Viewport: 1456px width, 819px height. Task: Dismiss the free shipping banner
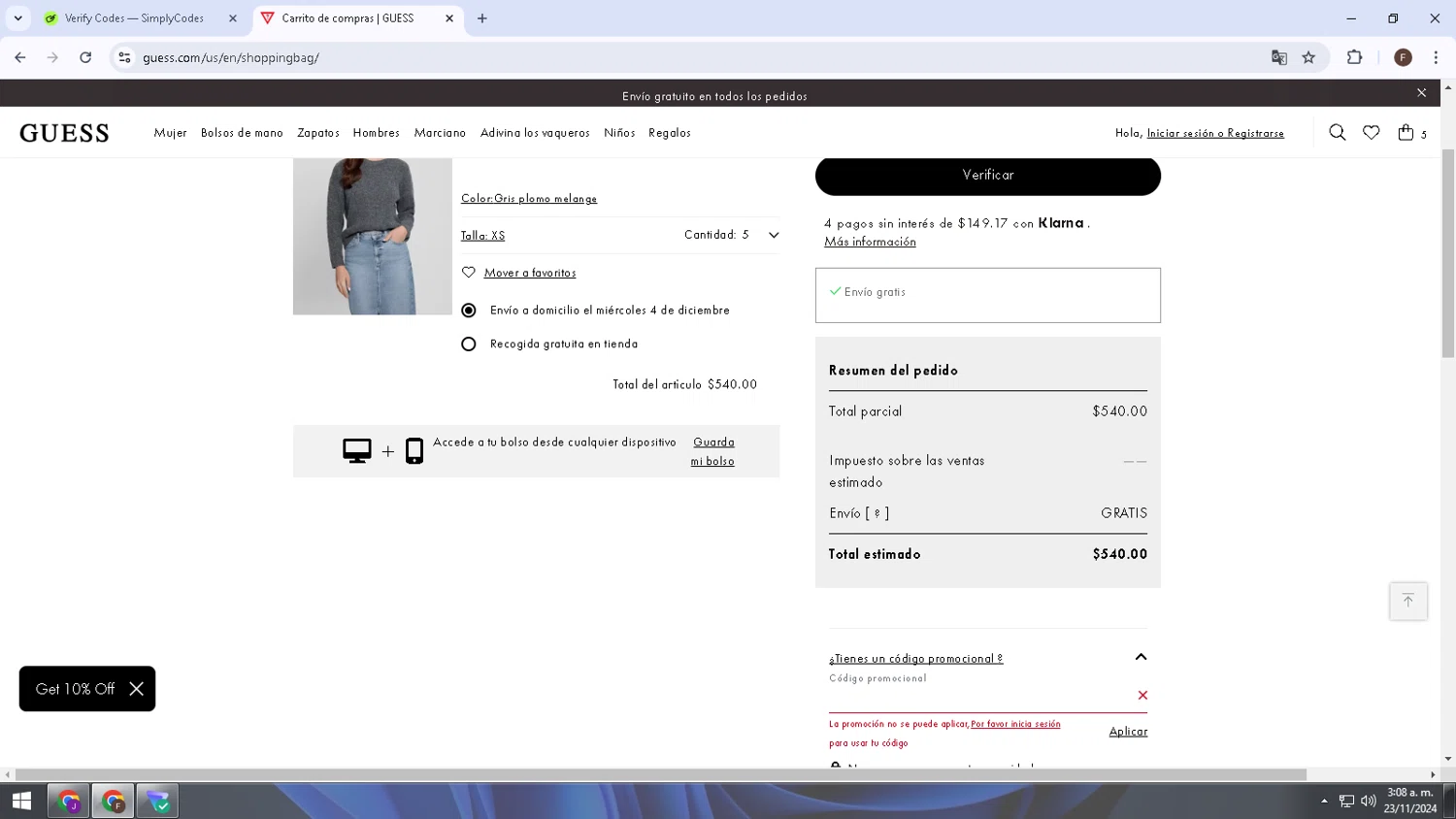click(1421, 93)
